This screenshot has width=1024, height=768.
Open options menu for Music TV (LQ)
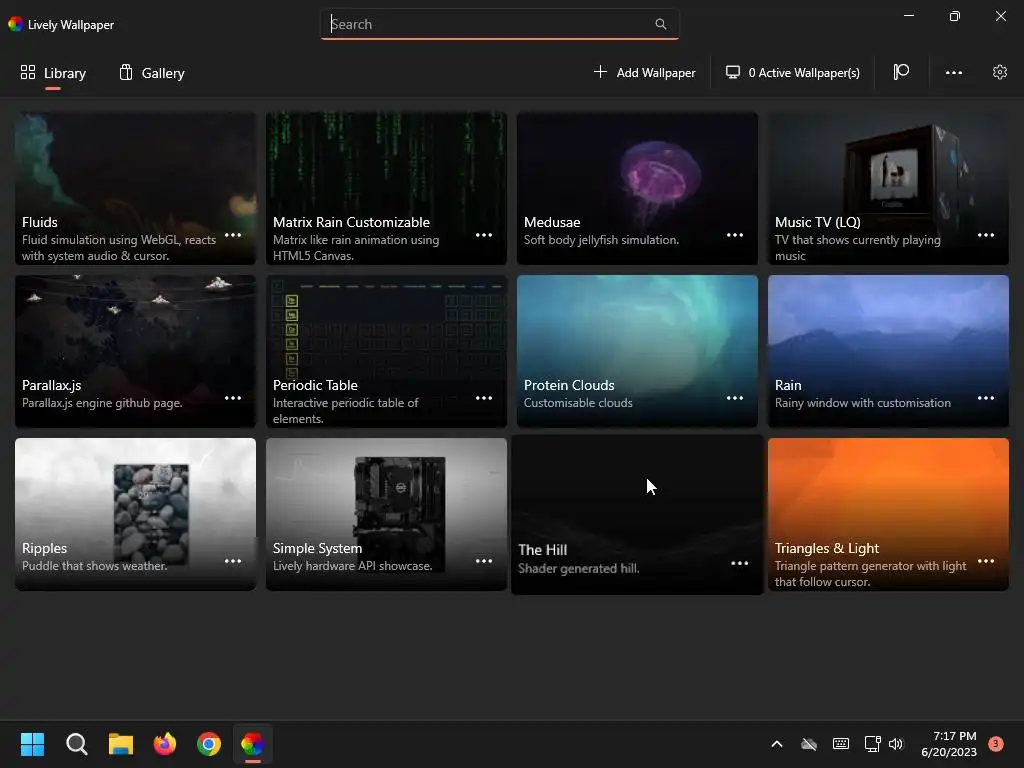985,235
